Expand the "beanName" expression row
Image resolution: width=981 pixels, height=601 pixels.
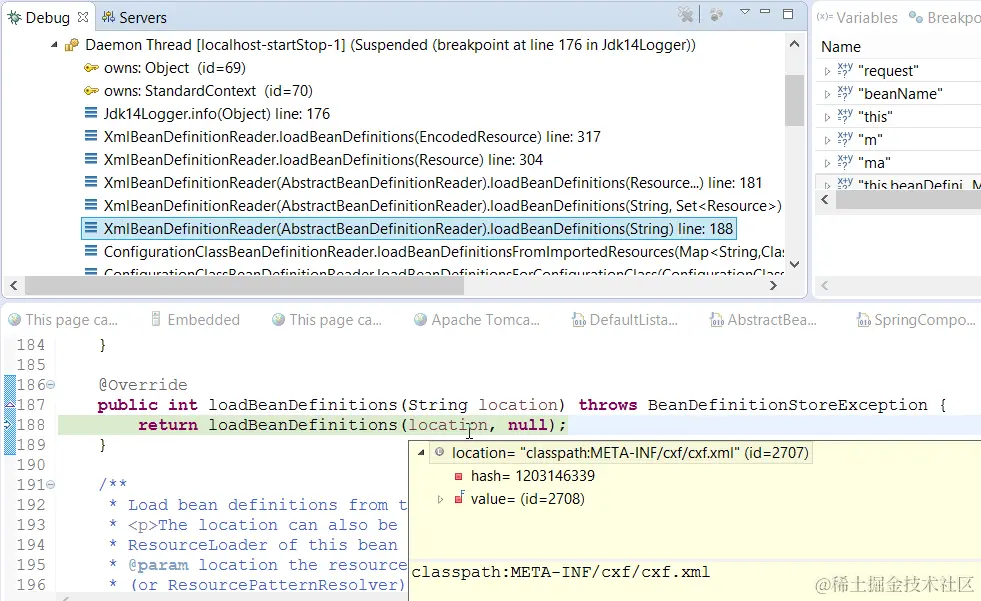pyautogui.click(x=827, y=94)
